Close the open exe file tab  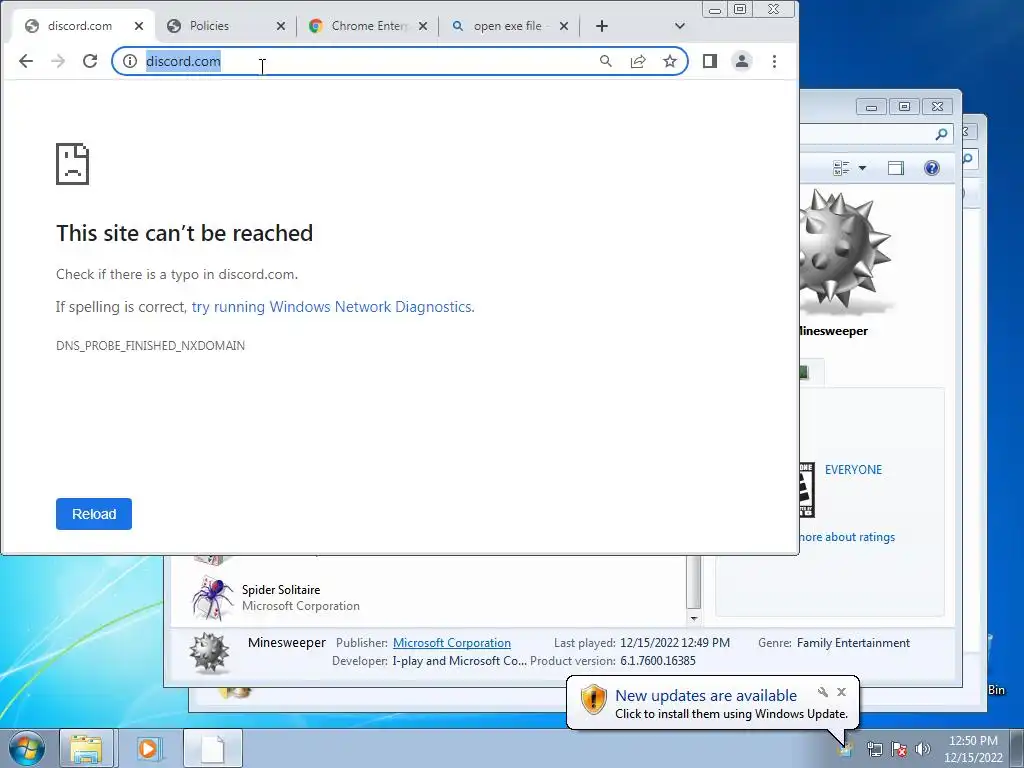[564, 26]
